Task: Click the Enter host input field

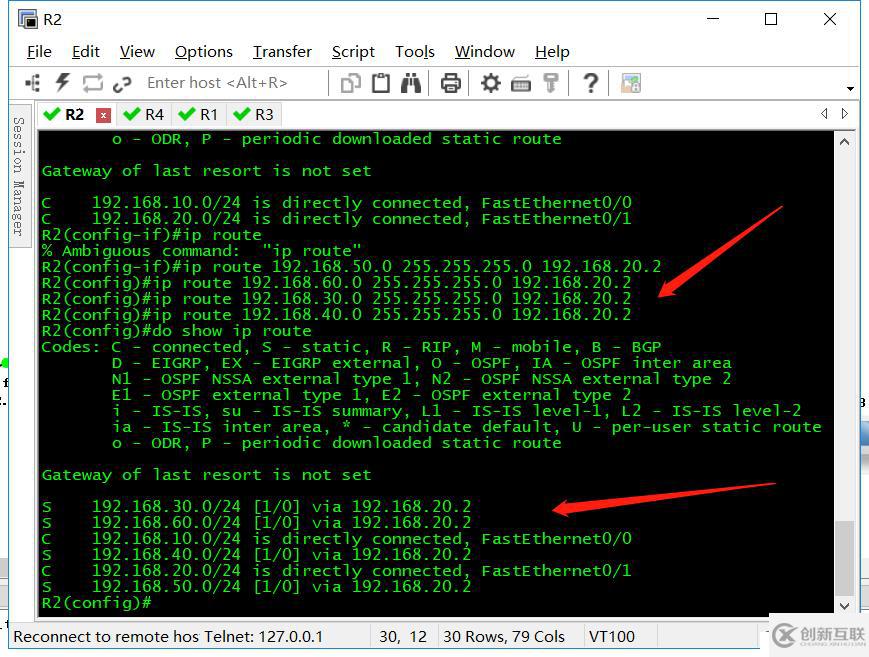Action: pyautogui.click(x=234, y=83)
